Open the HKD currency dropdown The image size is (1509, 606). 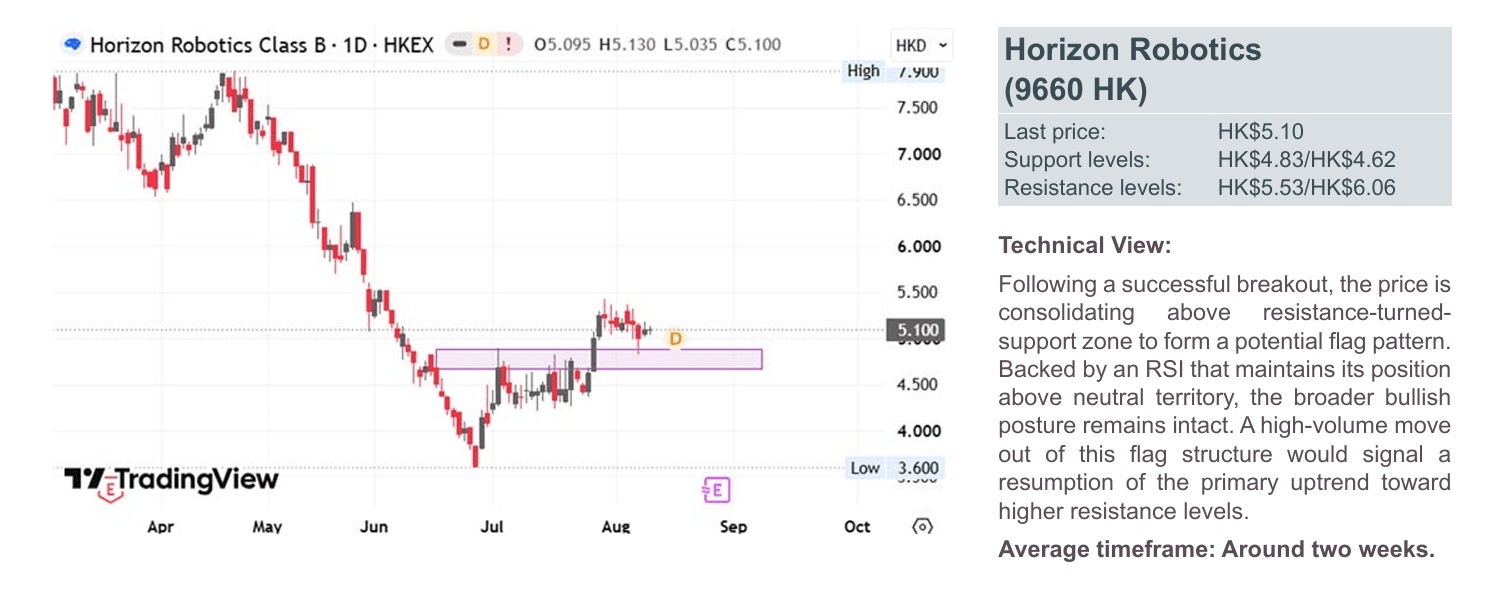pos(922,45)
